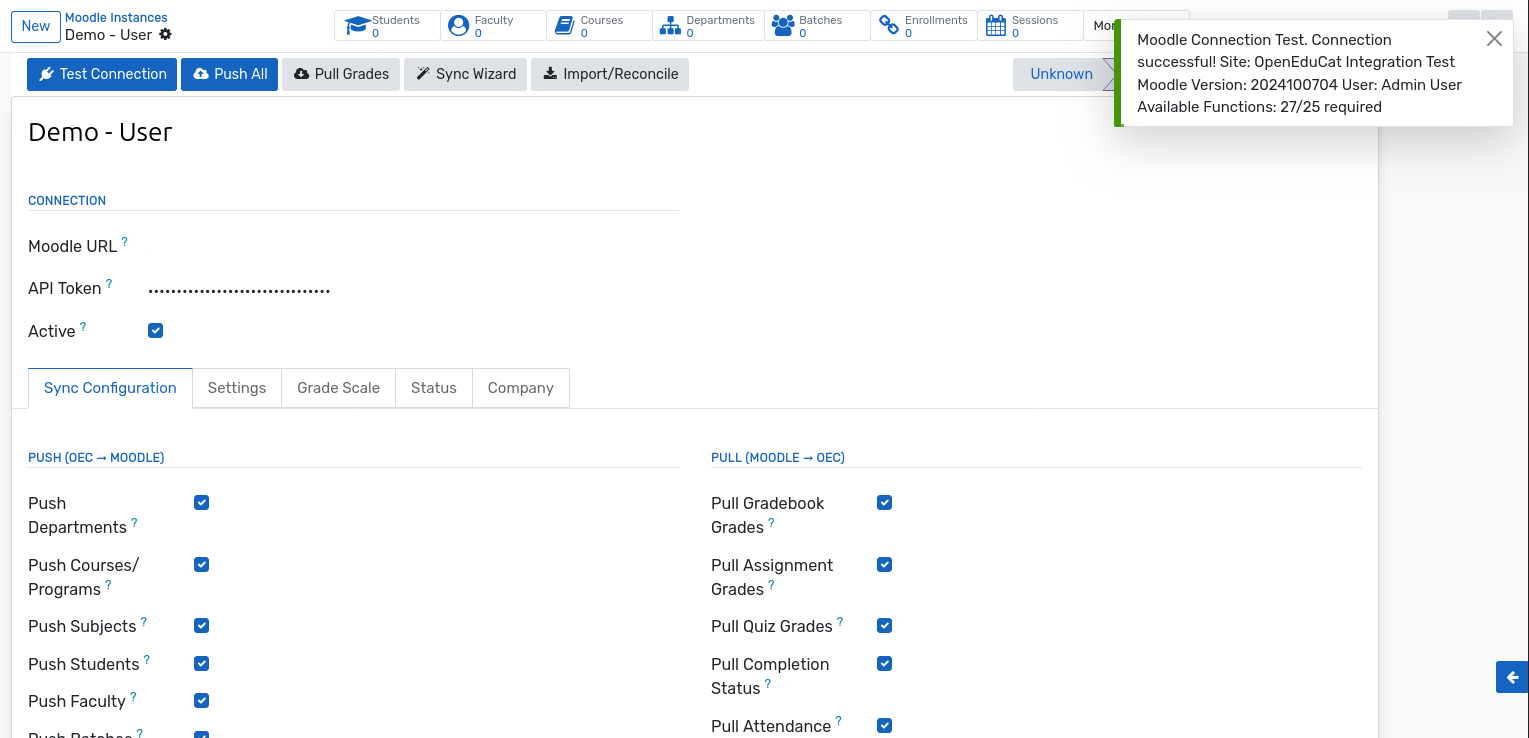Show help for Pull Gradebook Grades
The height and width of the screenshot is (738, 1529).
[x=771, y=522]
